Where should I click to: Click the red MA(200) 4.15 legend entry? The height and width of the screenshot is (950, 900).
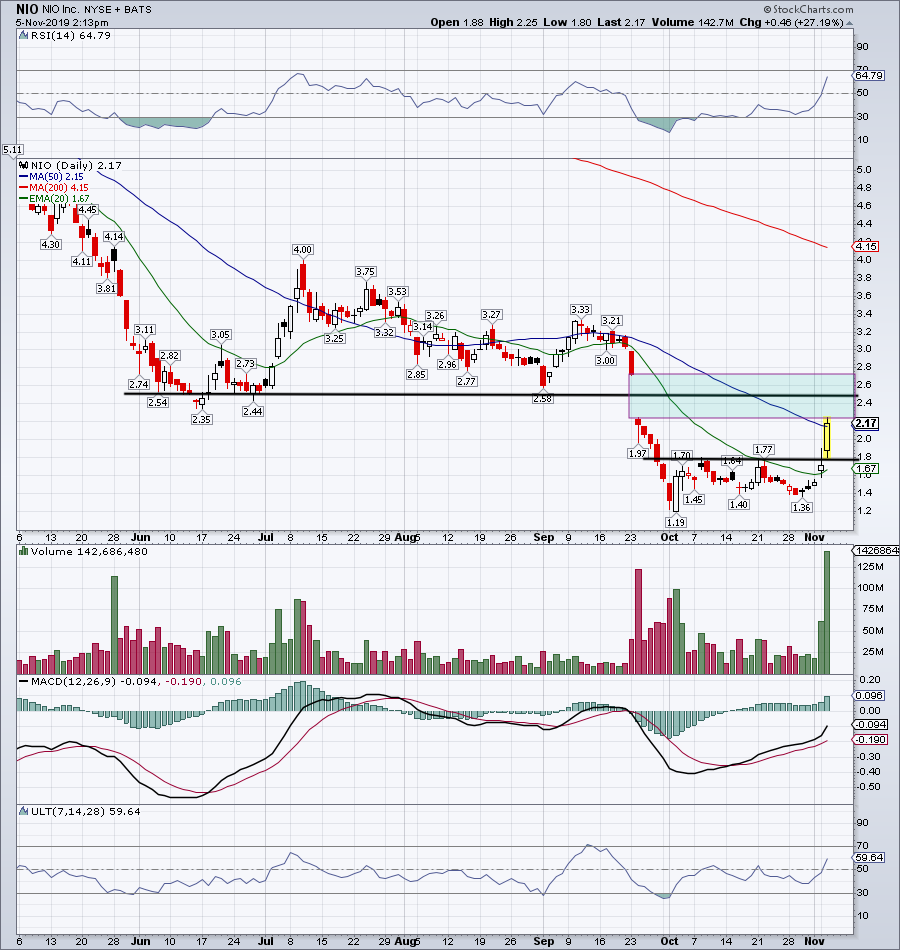(x=54, y=188)
